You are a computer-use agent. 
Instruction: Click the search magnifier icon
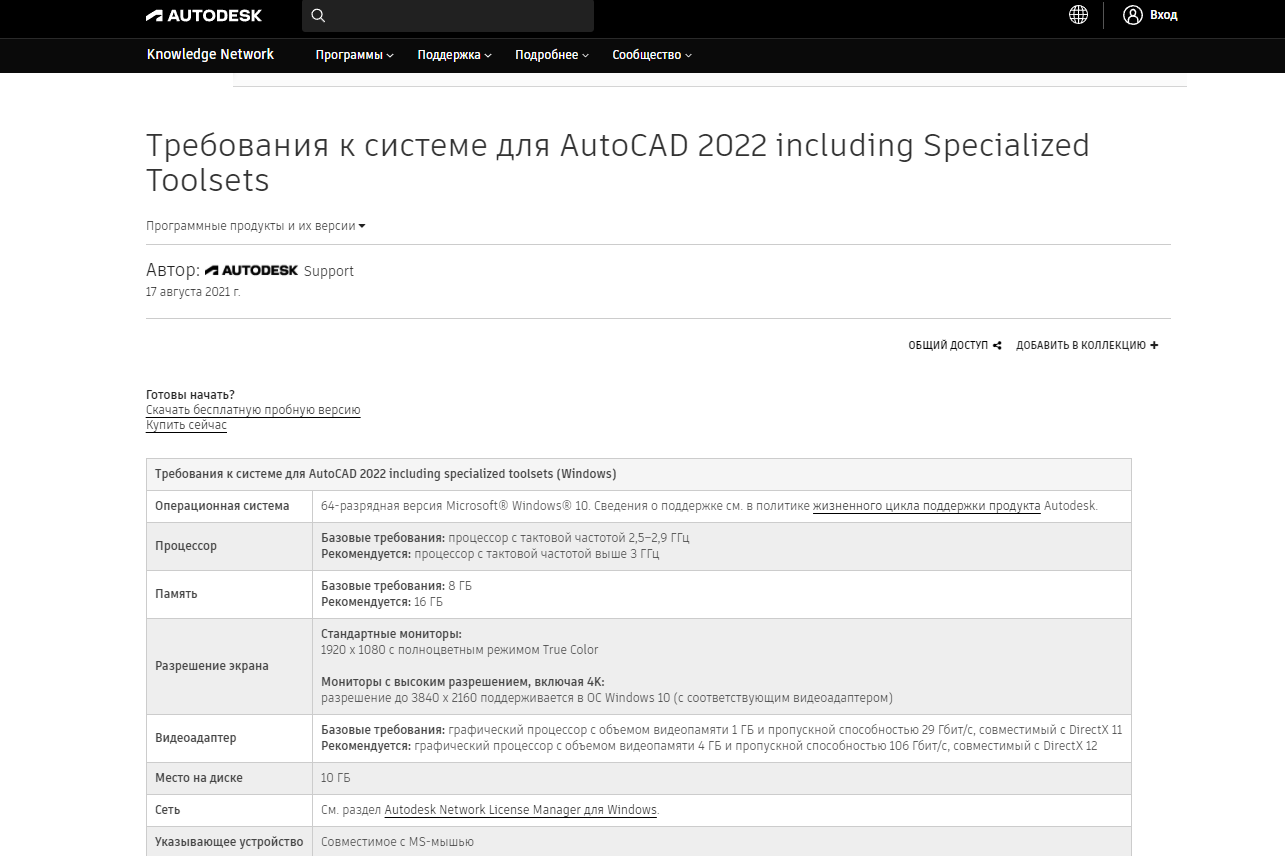pyautogui.click(x=318, y=15)
